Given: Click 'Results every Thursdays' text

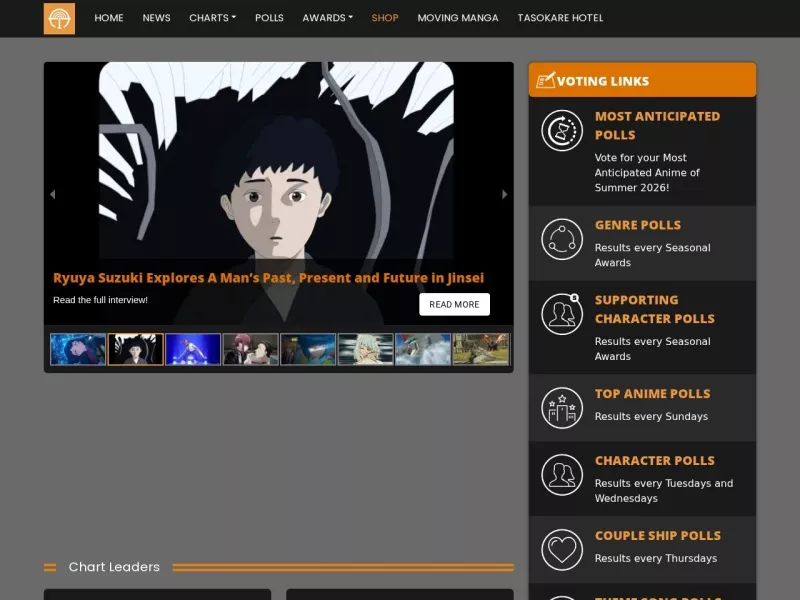Looking at the screenshot, I should tap(656, 558).
